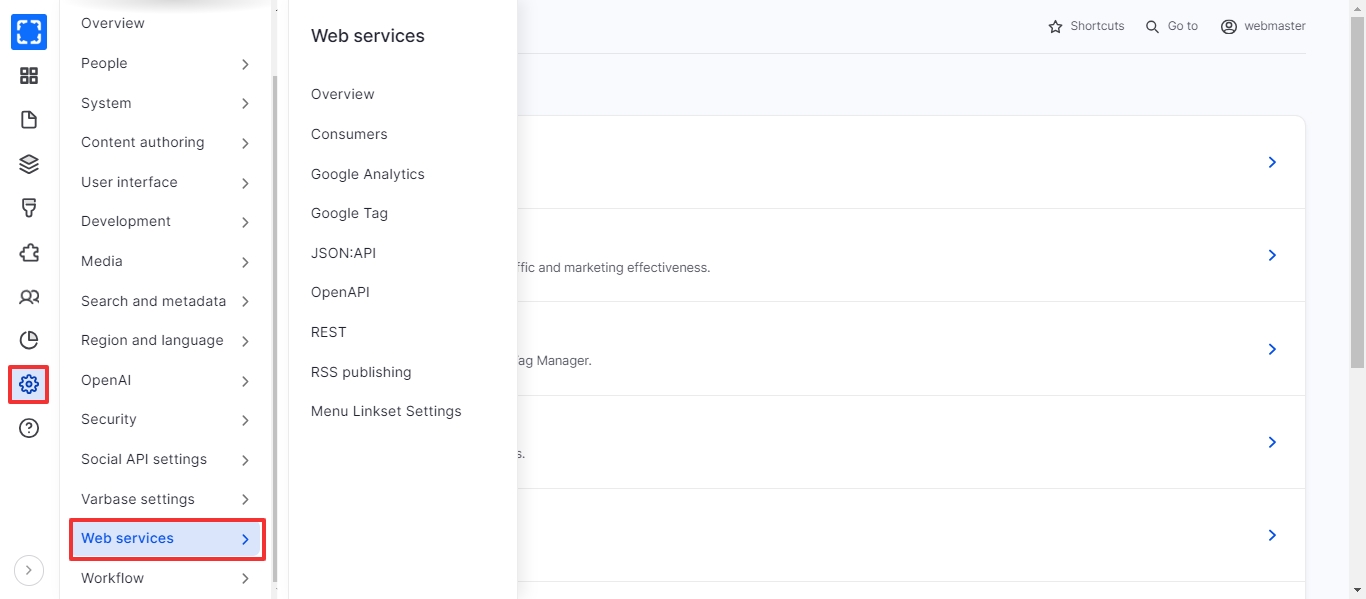Open the Content page icon in sidebar

(x=29, y=120)
